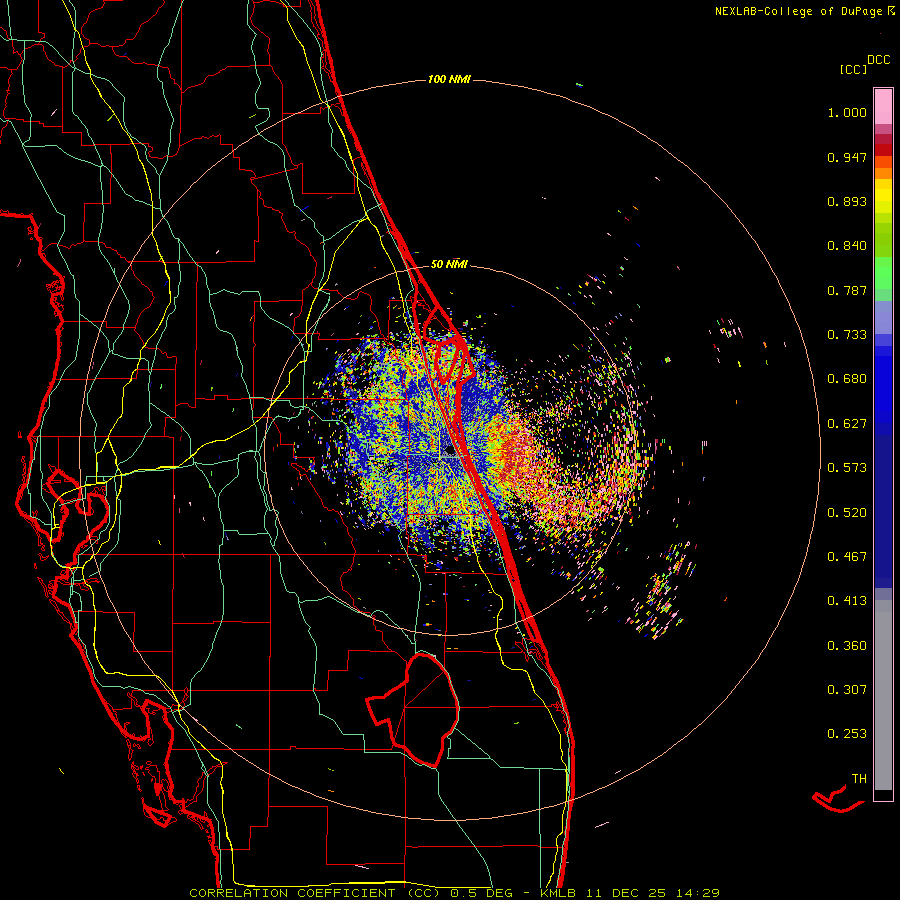This screenshot has height=900, width=900.
Task: Click the 0.627 scale value
Action: click(847, 424)
